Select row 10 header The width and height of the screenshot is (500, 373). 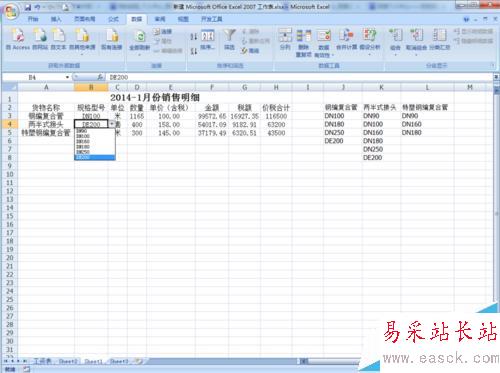pyautogui.click(x=10, y=174)
